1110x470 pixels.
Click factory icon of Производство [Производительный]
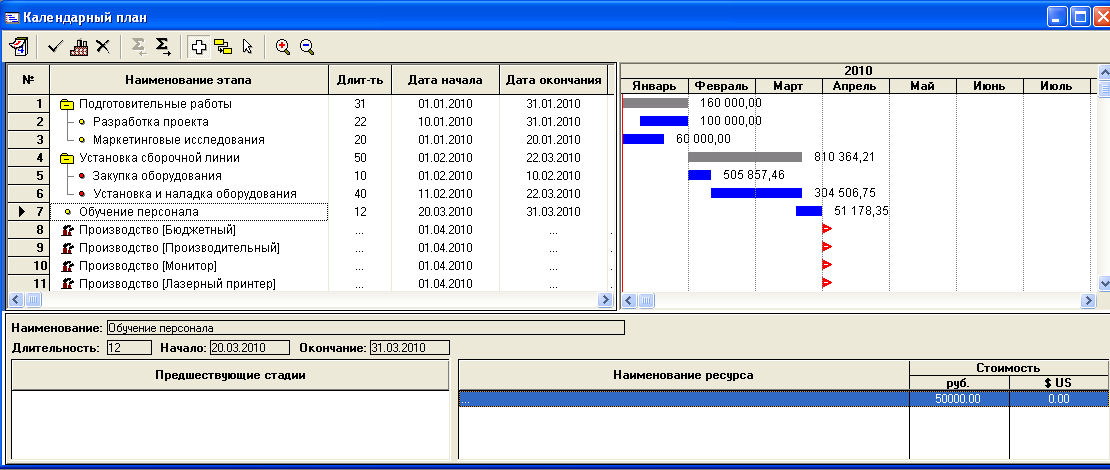[x=69, y=248]
